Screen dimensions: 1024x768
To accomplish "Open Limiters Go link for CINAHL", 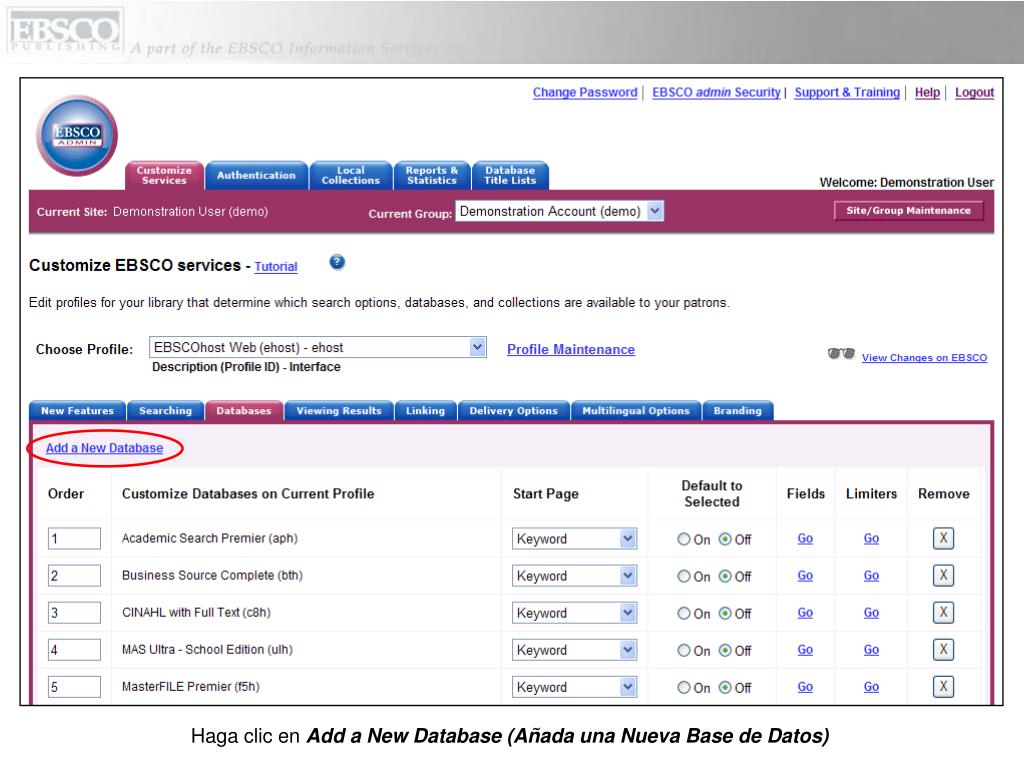I will tap(871, 613).
